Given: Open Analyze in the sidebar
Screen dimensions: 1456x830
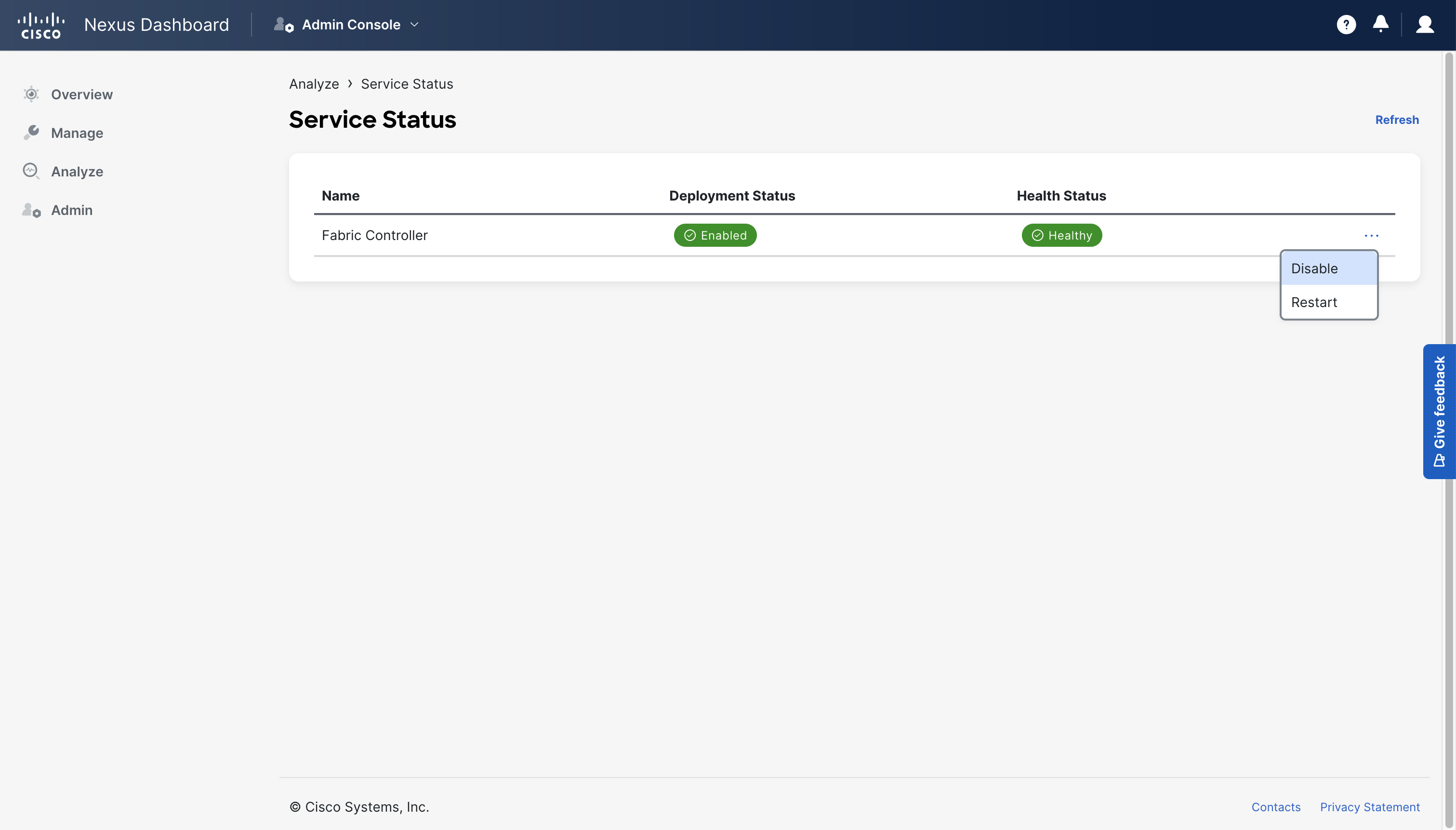Looking at the screenshot, I should (x=77, y=172).
